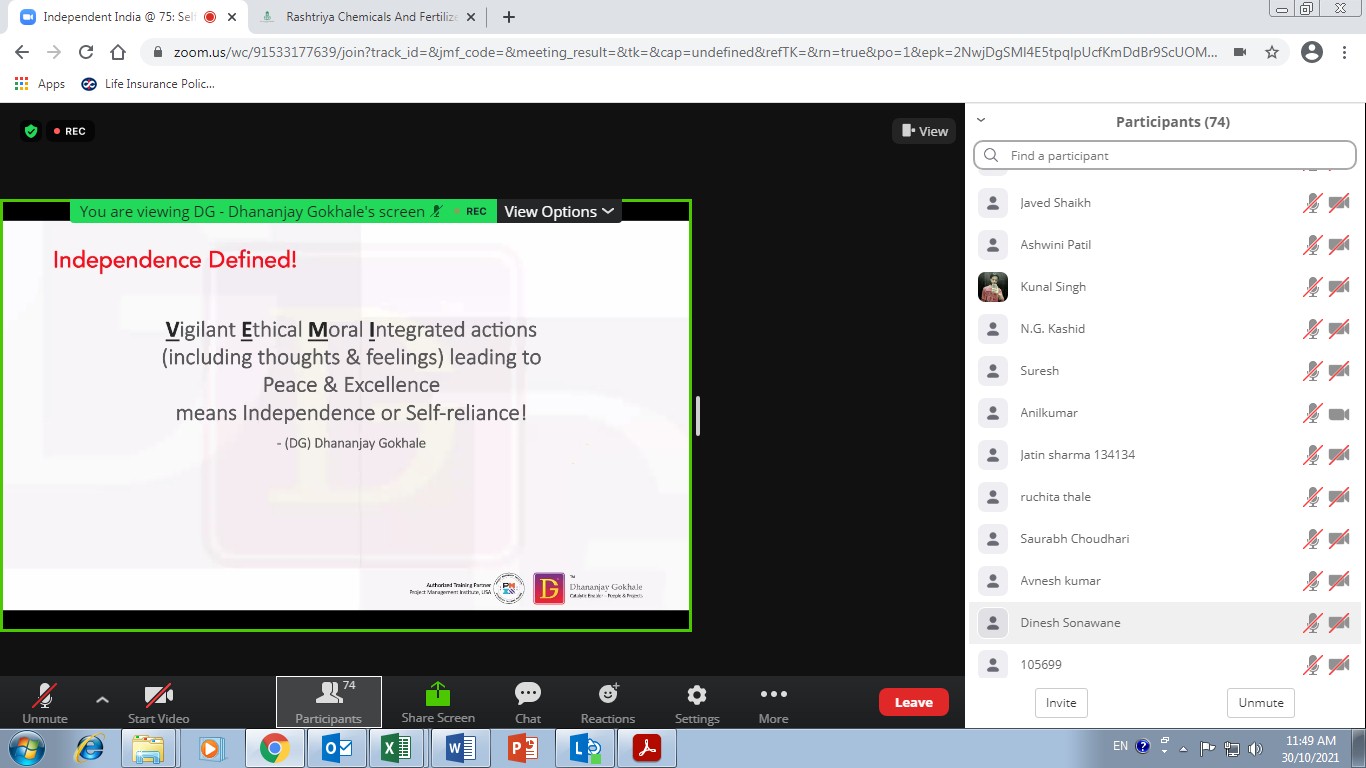
Task: Open audio options arrow beside Unmute
Action: [x=102, y=700]
